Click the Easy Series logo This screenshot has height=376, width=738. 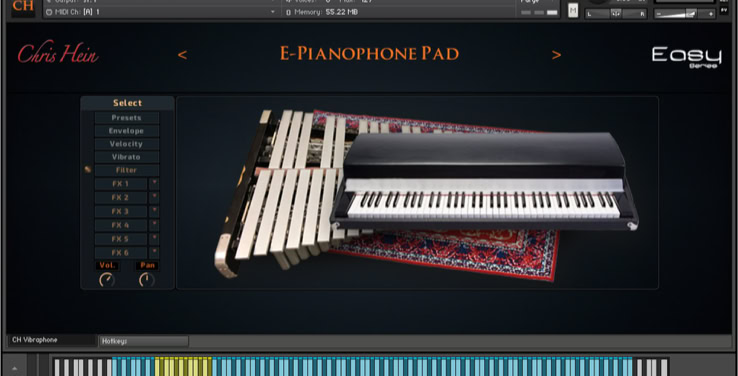pyautogui.click(x=686, y=57)
